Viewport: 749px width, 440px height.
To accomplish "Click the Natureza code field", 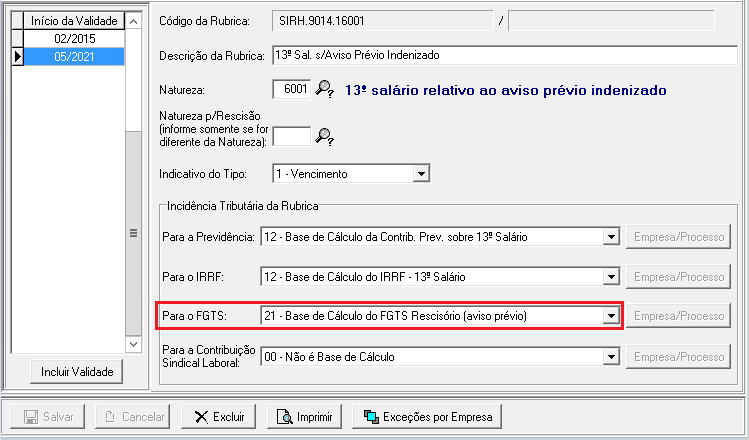I will 291,90.
